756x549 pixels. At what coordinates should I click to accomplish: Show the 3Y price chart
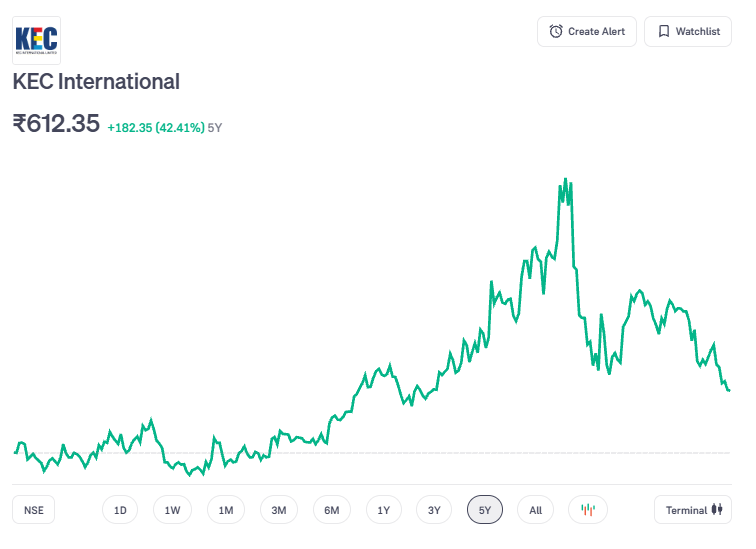point(434,510)
